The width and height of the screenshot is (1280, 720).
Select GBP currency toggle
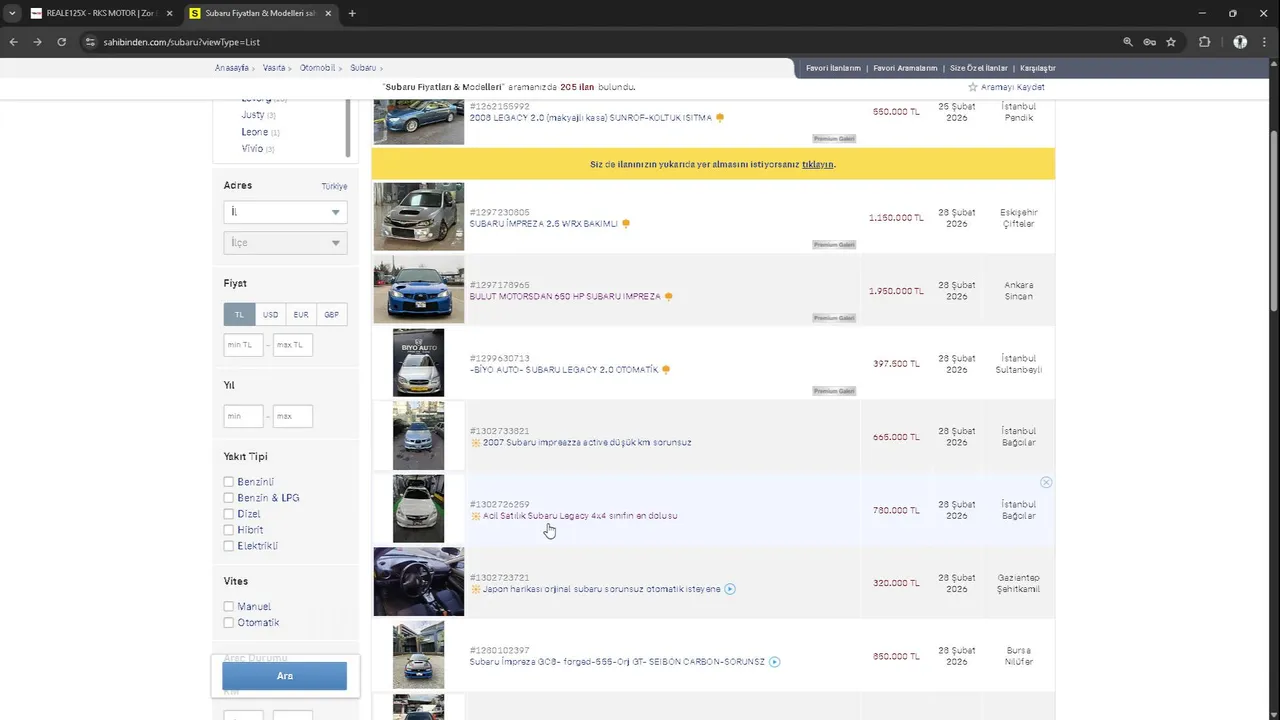coord(331,314)
